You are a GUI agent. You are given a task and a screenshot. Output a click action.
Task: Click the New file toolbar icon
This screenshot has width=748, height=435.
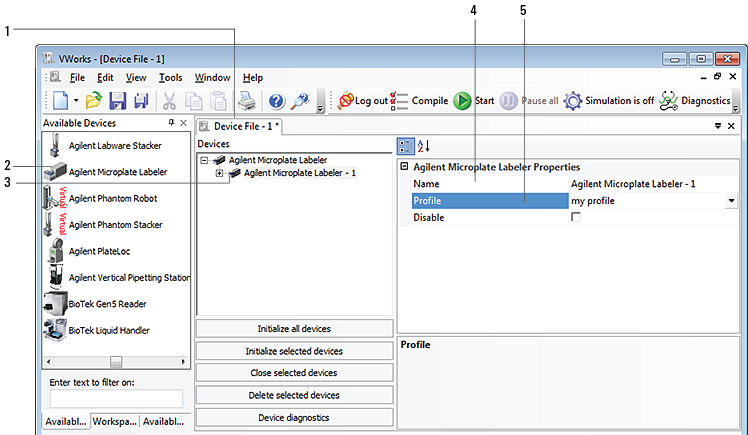pyautogui.click(x=60, y=101)
